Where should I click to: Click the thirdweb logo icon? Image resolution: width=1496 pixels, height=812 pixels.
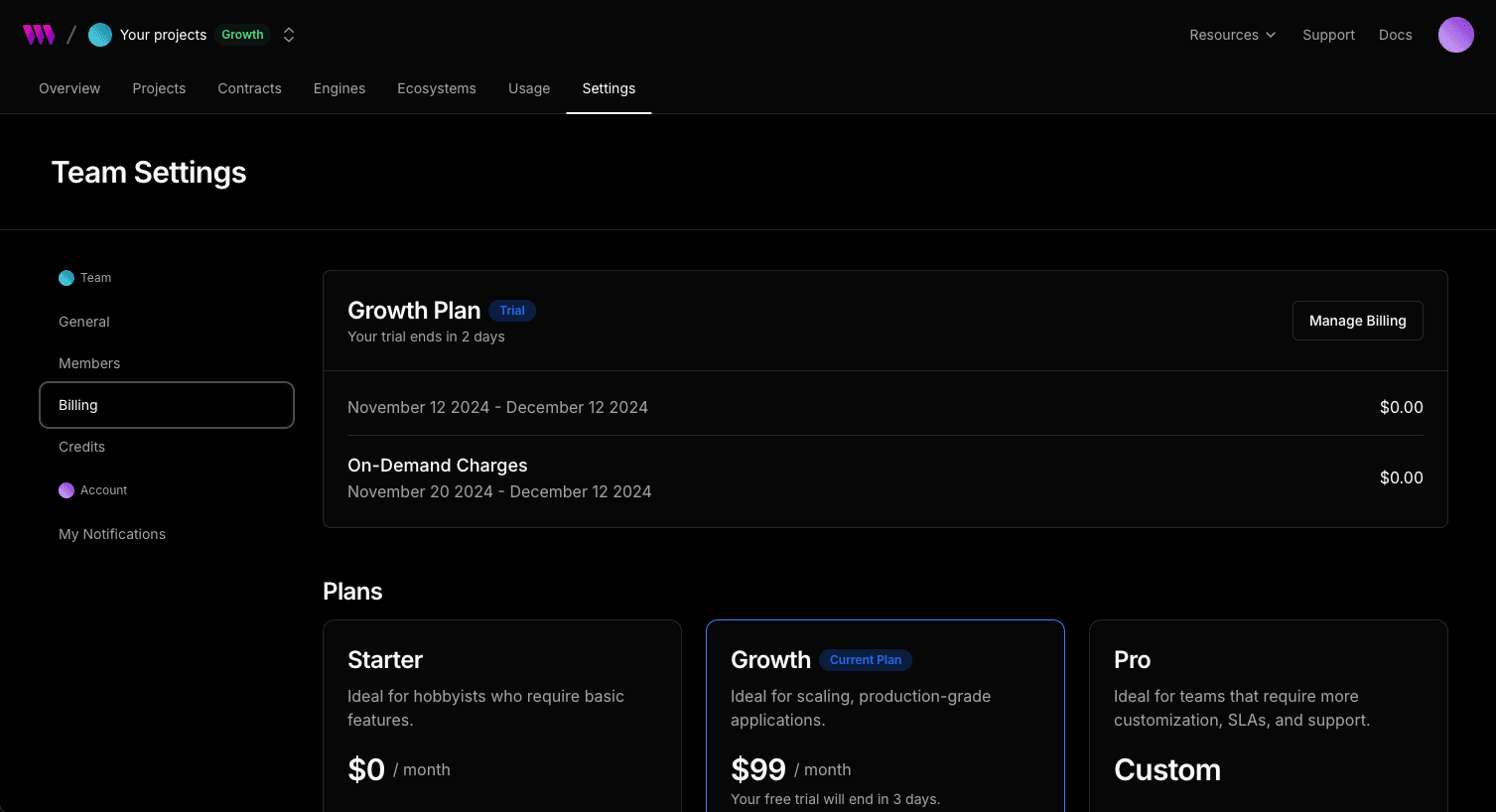[x=39, y=35]
